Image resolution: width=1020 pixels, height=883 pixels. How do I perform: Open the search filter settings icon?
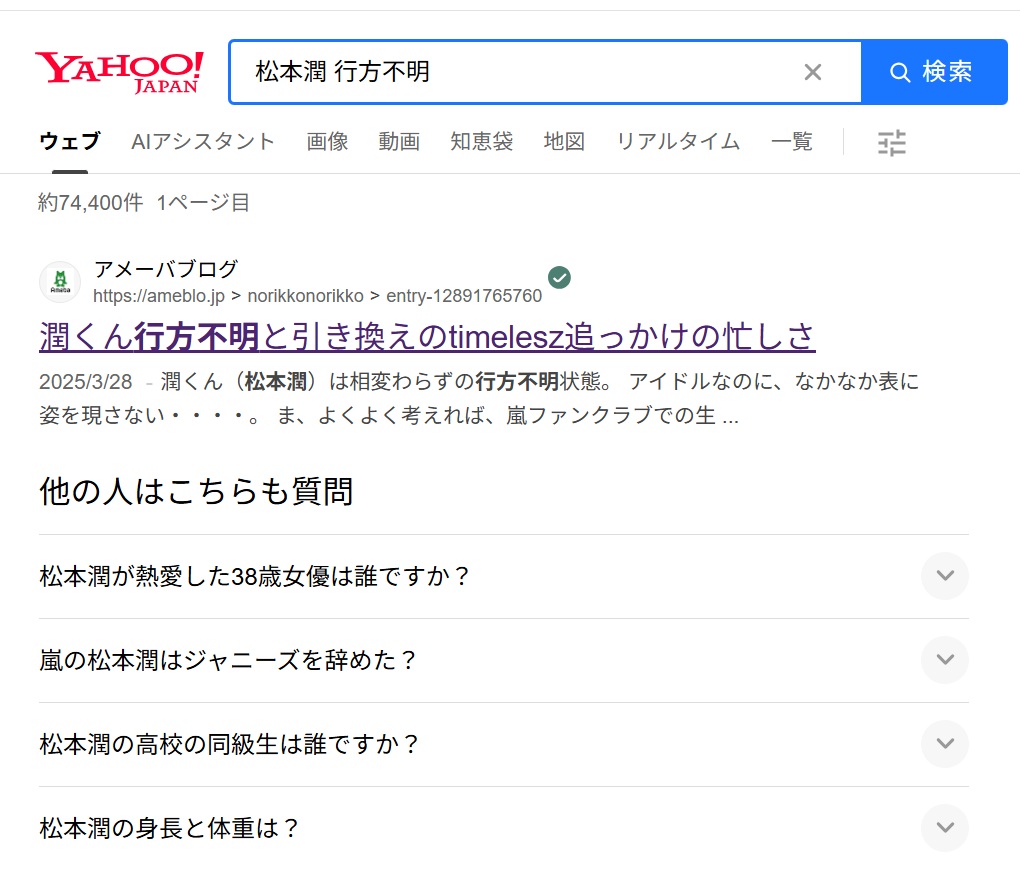(891, 143)
